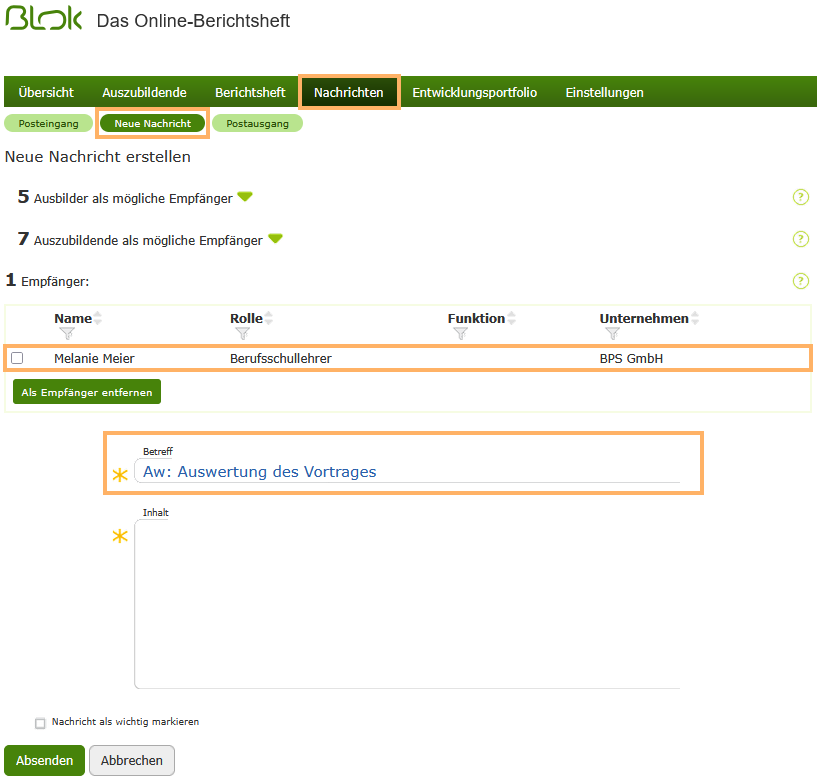Sort table by Unternehmen column arrows
817x778 pixels.
[695, 318]
